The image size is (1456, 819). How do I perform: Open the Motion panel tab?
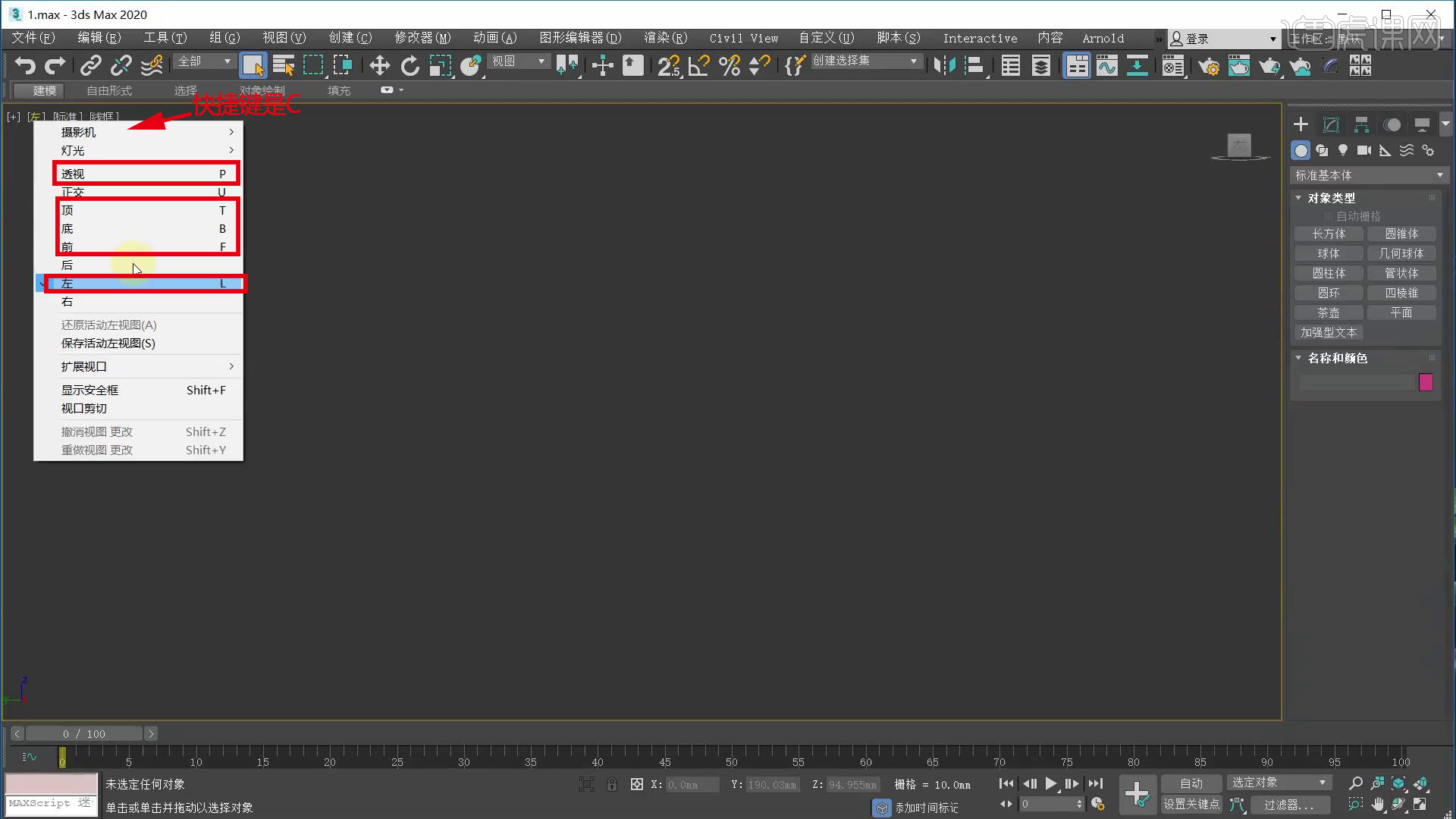coord(1392,124)
